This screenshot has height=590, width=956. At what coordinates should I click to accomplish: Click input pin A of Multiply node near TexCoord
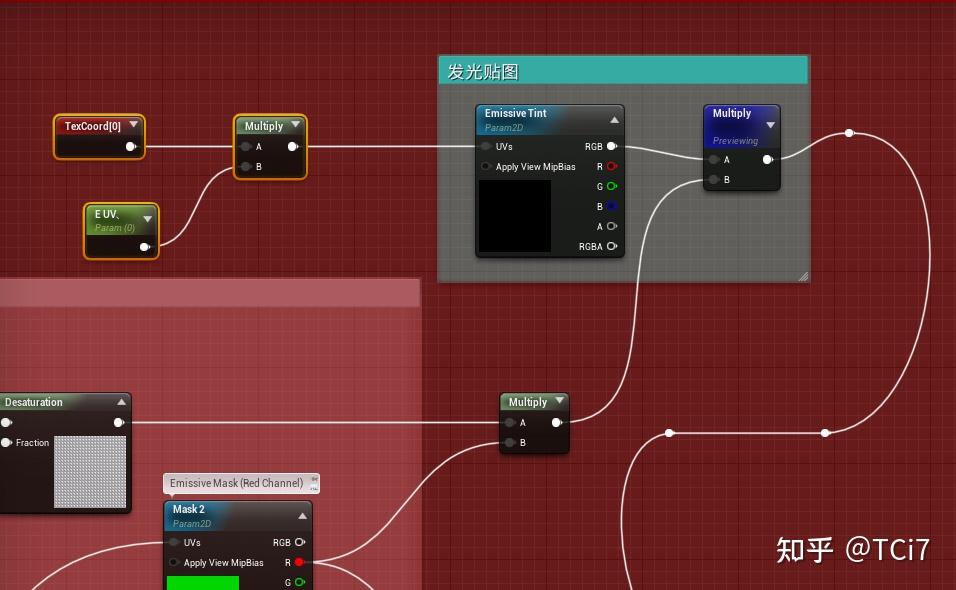(246, 146)
